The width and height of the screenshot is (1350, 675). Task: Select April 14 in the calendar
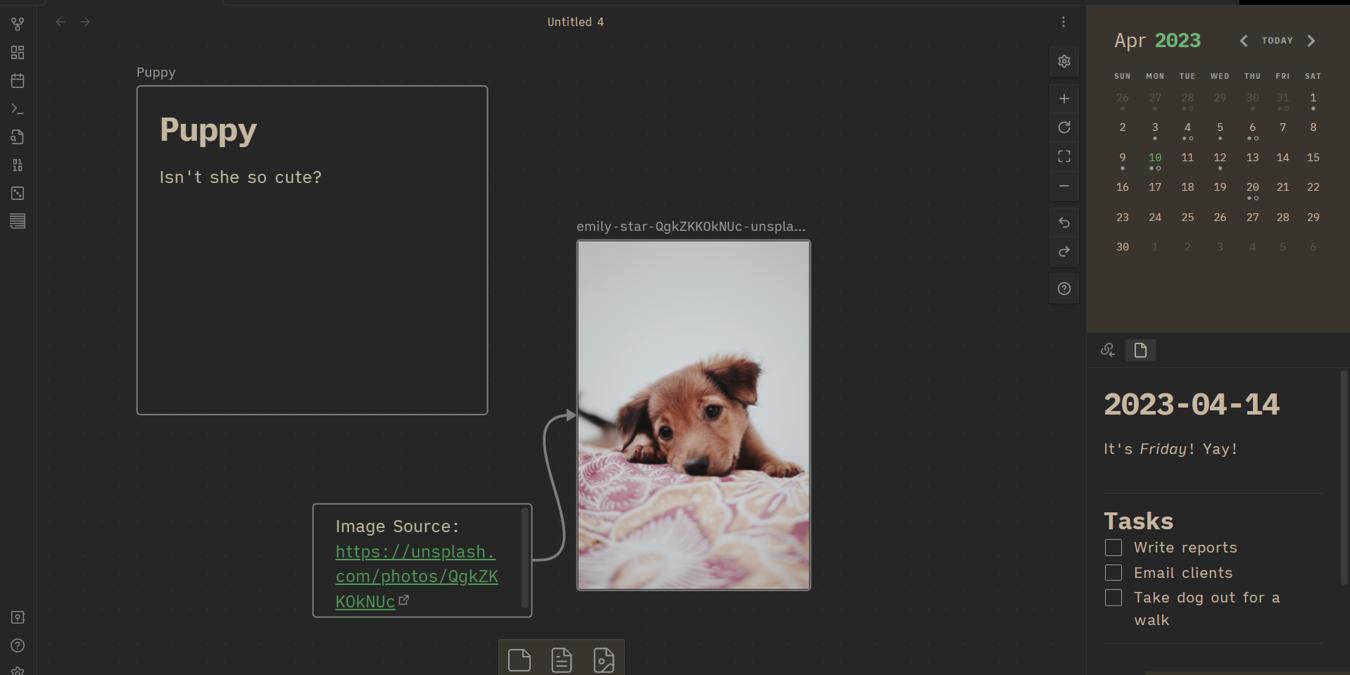tap(1283, 157)
